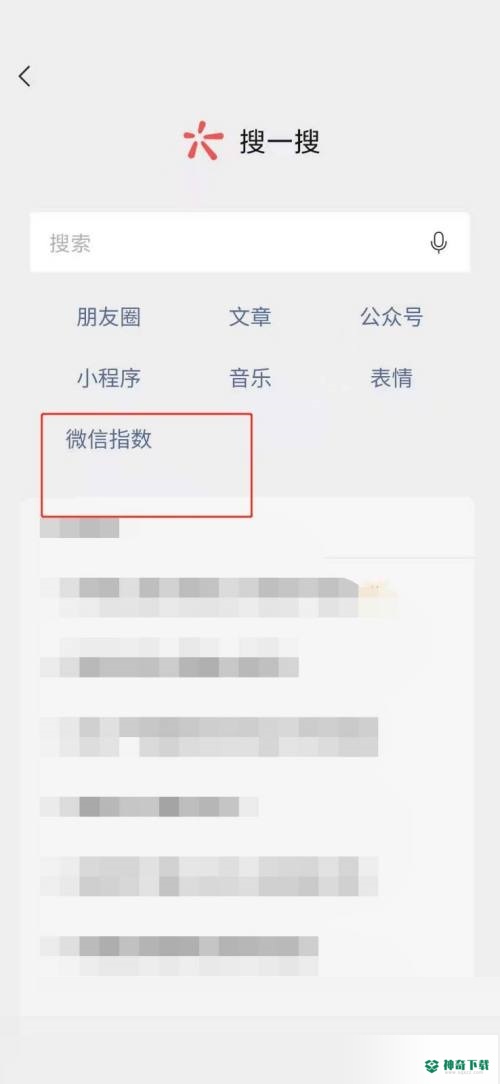Image resolution: width=500 pixels, height=1084 pixels.
Task: Open the 表情 search category
Action: click(391, 378)
